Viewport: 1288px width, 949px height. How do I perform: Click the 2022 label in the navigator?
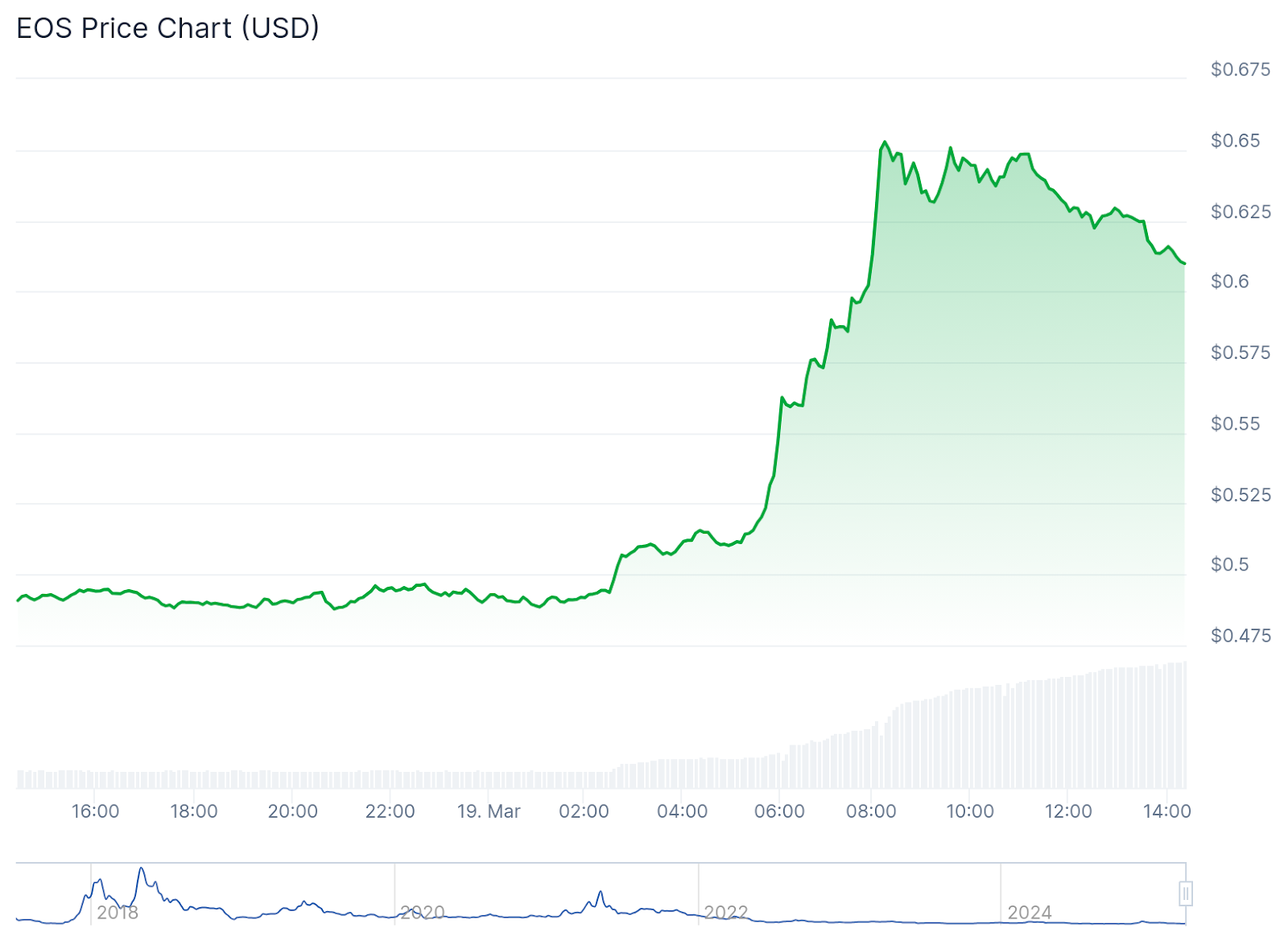tap(726, 913)
